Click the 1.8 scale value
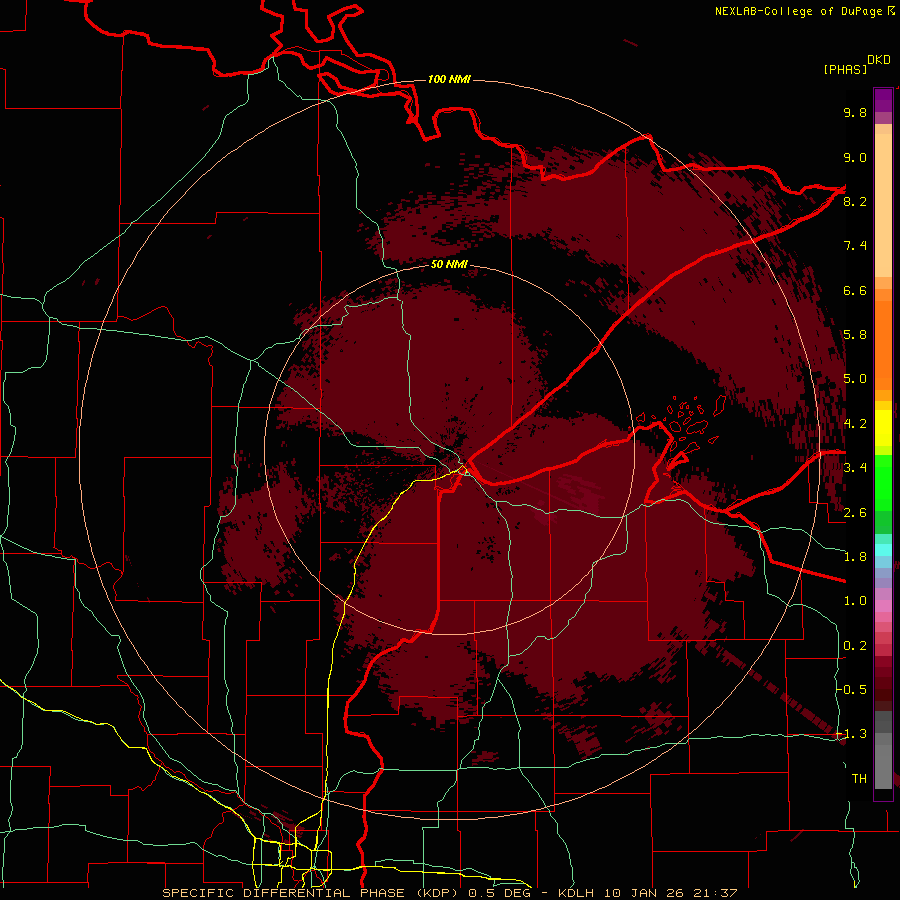 855,557
